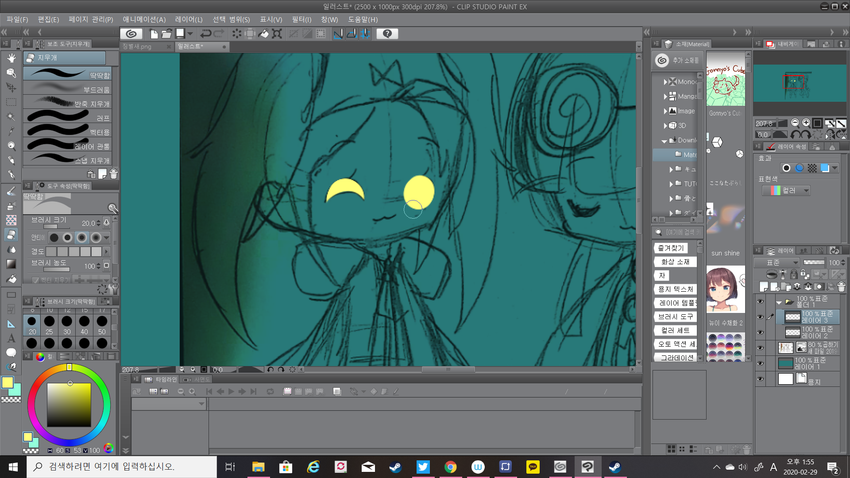Toggle Snap to Grid in command bar
Image resolution: width=850 pixels, height=478 pixels.
(365, 34)
